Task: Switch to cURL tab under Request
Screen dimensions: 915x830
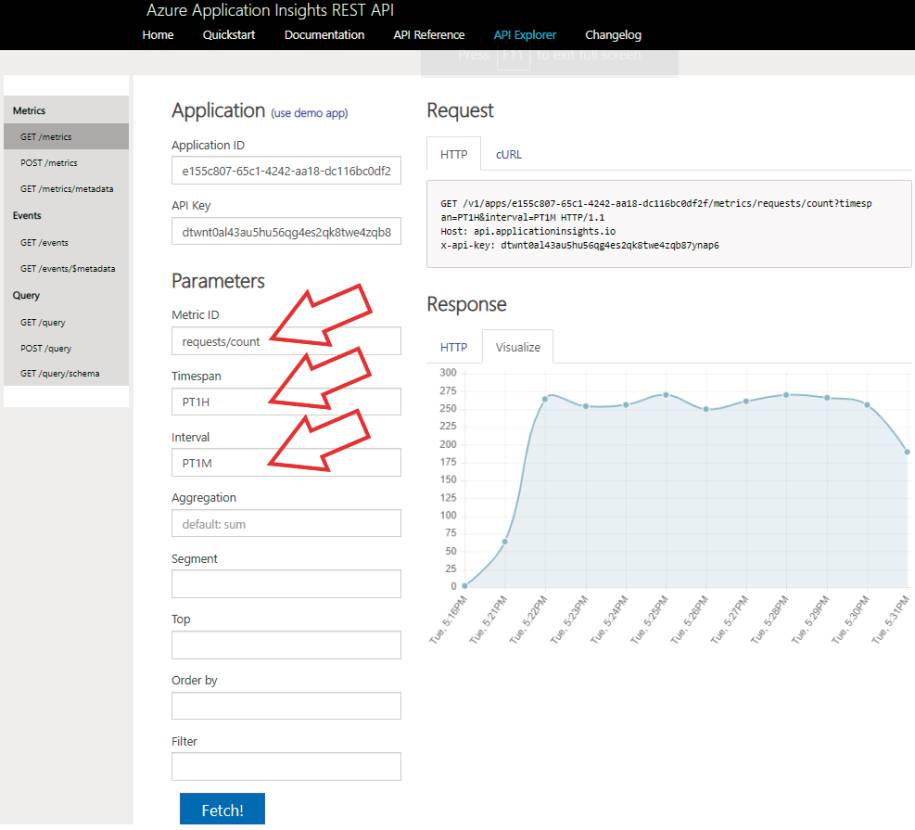Action: [x=508, y=155]
